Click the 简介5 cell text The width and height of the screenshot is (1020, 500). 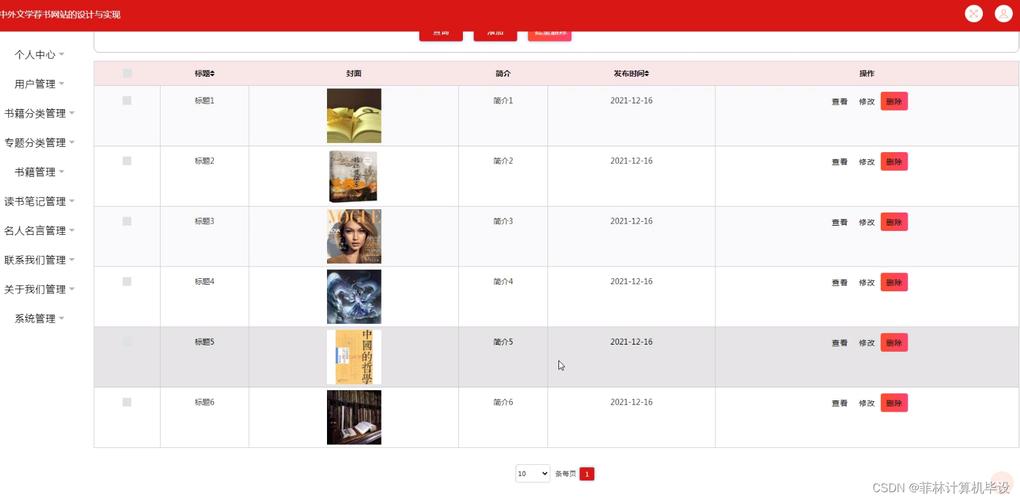click(x=503, y=342)
